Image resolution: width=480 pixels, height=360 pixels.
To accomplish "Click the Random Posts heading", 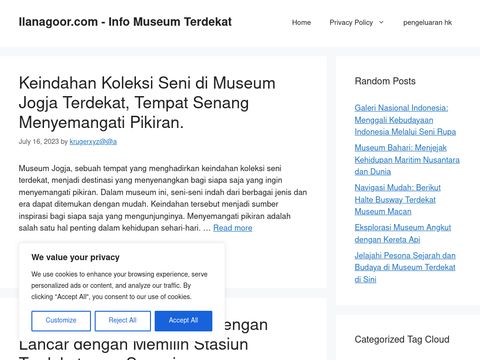I will pyautogui.click(x=385, y=81).
